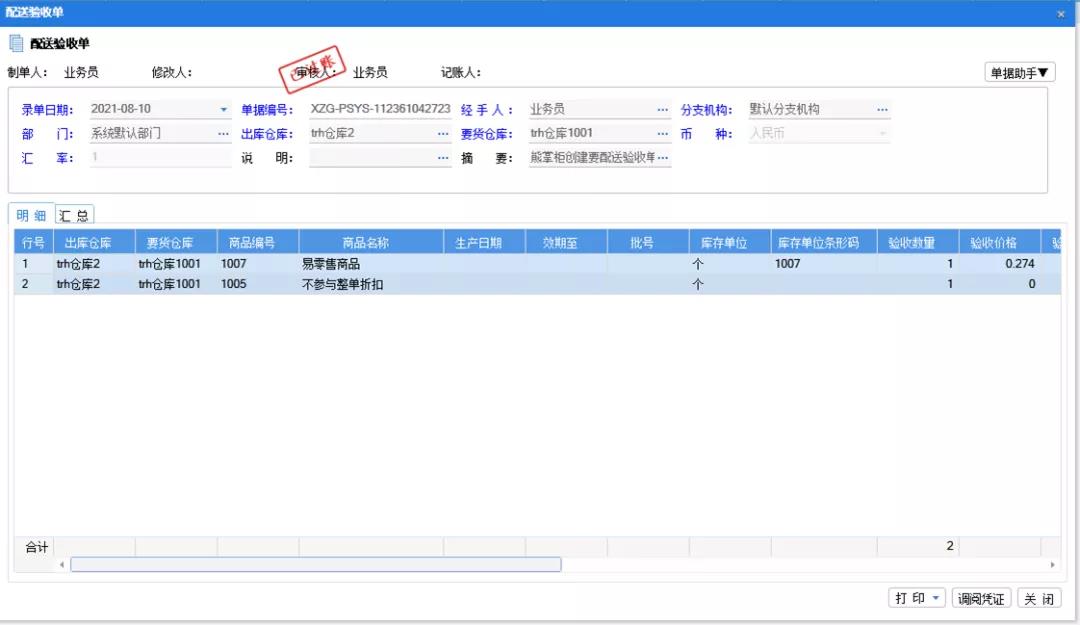Click the 配送验收单 document icon
The image size is (1080, 625).
[x=16, y=43]
